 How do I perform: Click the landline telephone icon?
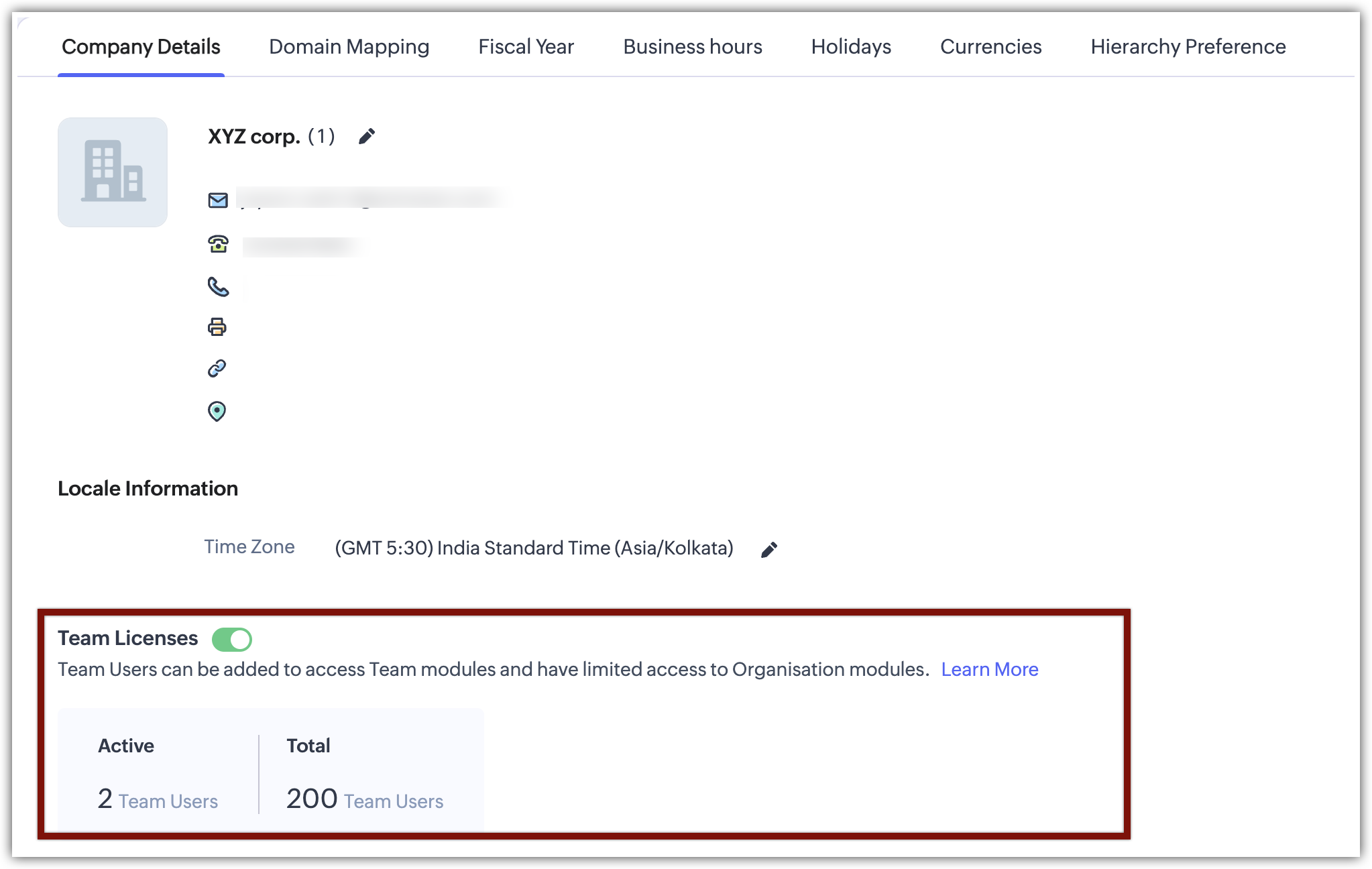click(218, 244)
